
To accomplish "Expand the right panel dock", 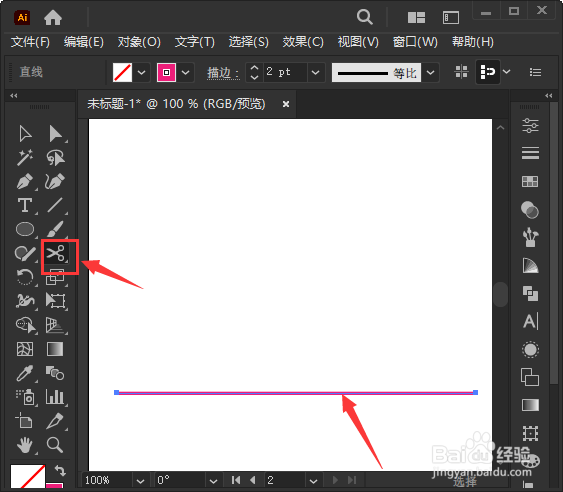I will (548, 96).
